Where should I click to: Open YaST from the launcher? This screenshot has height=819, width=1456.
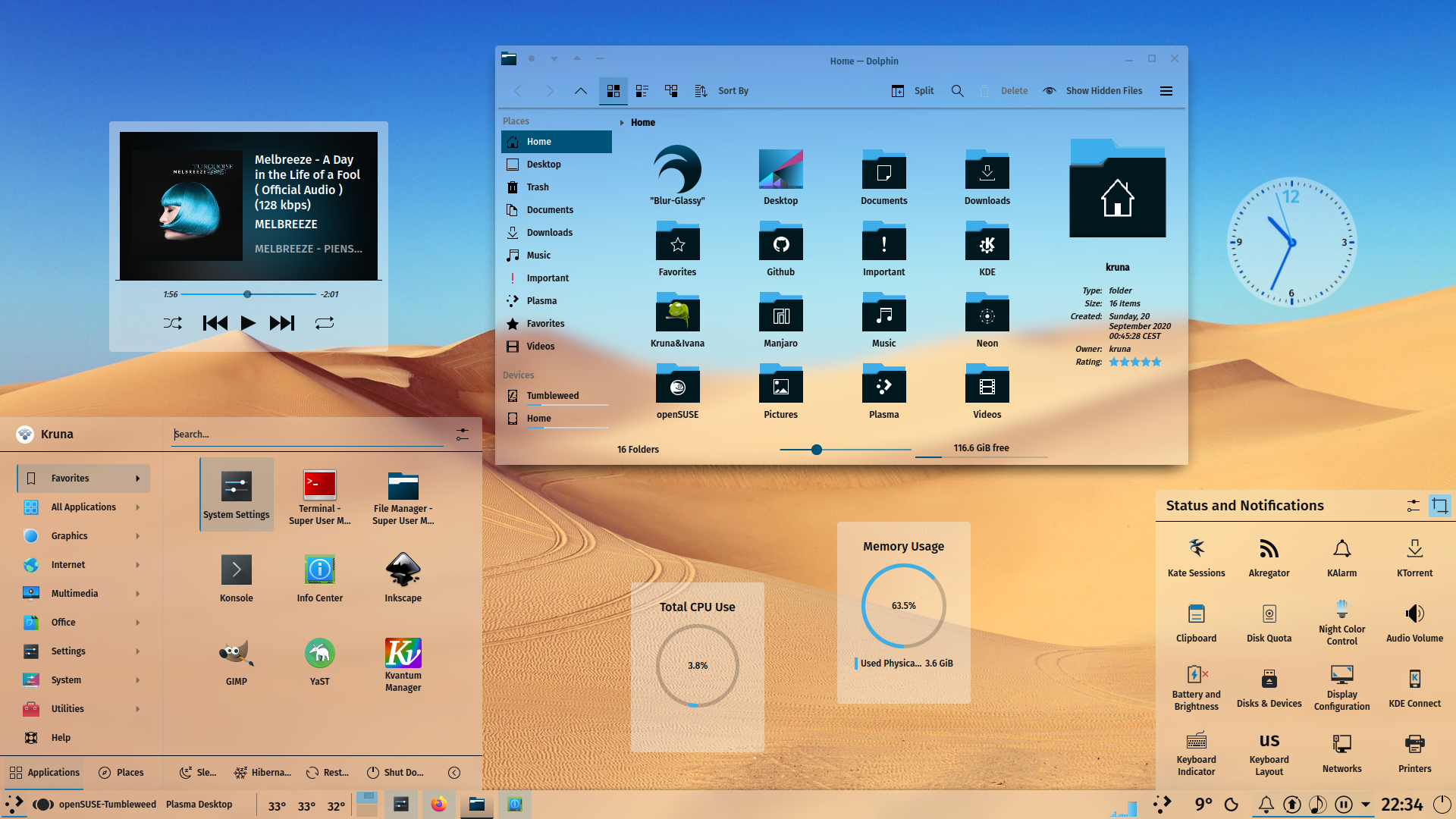click(319, 661)
